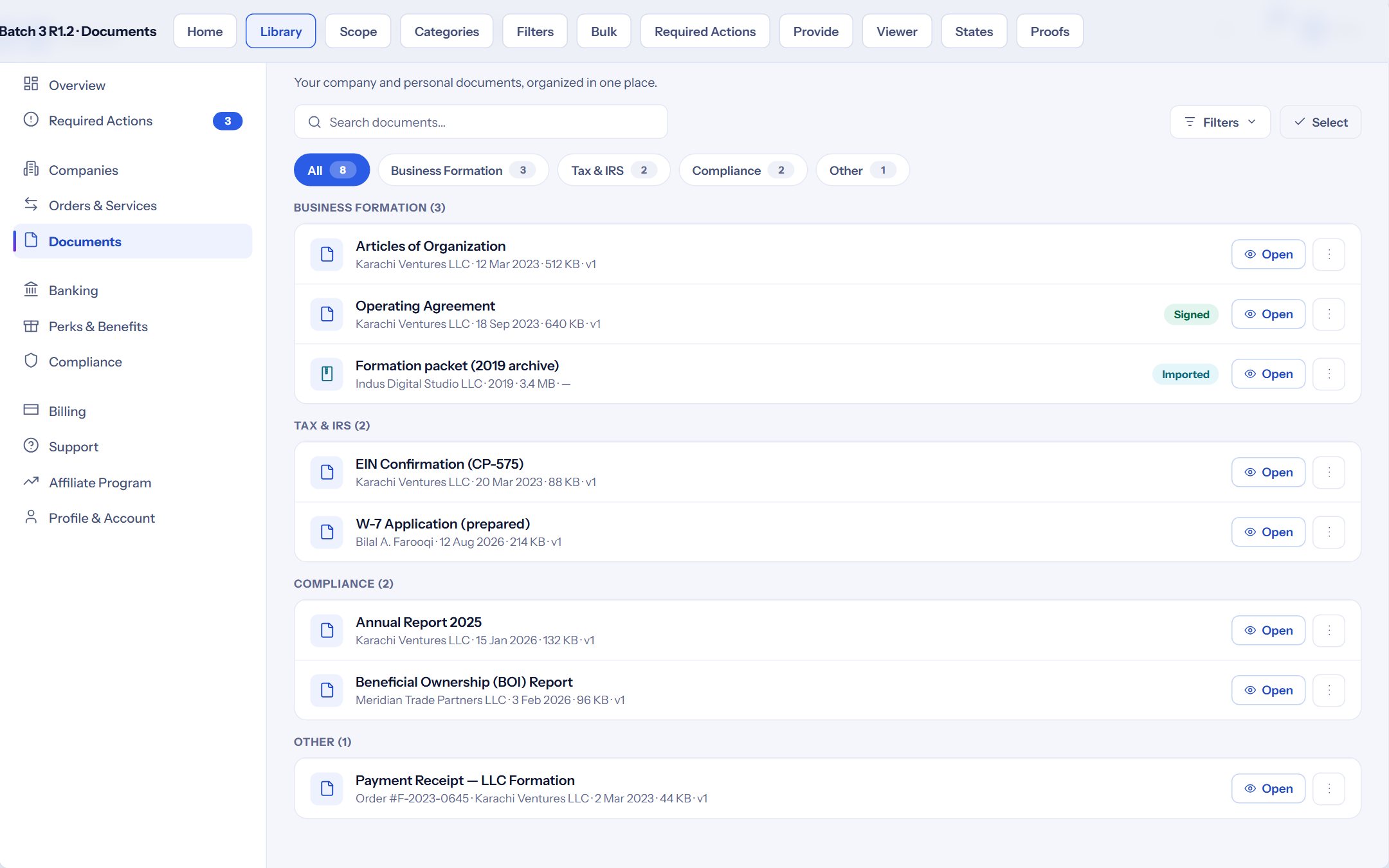Viewport: 1389px width, 868px height.
Task: Click the Profile & Account person icon
Action: pyautogui.click(x=31, y=517)
